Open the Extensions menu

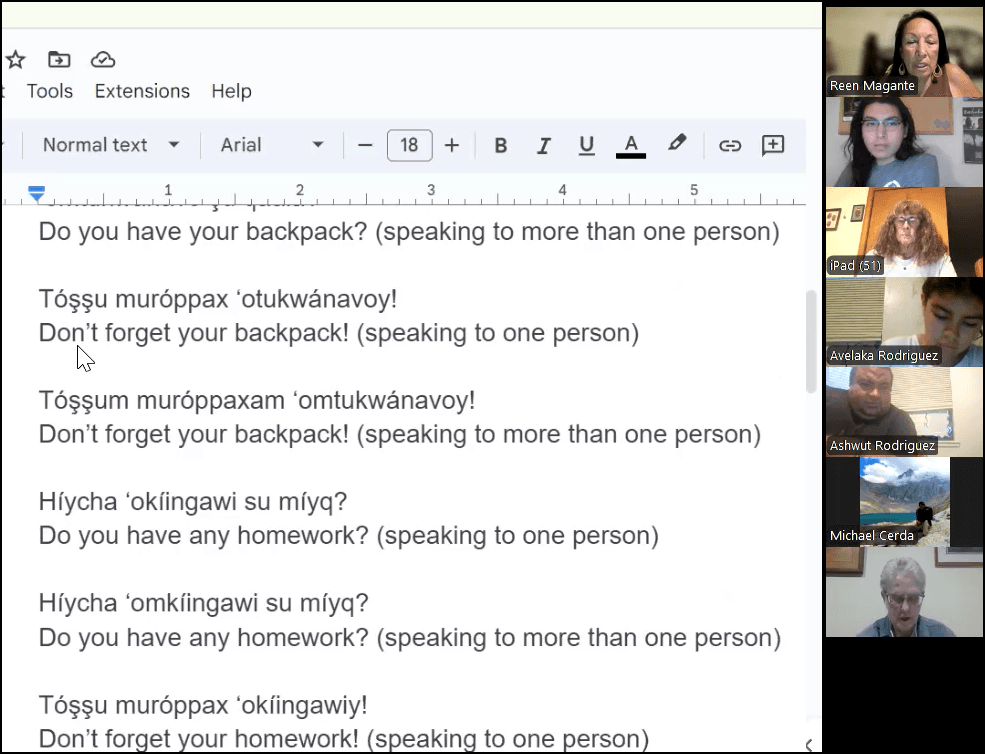pyautogui.click(x=142, y=91)
